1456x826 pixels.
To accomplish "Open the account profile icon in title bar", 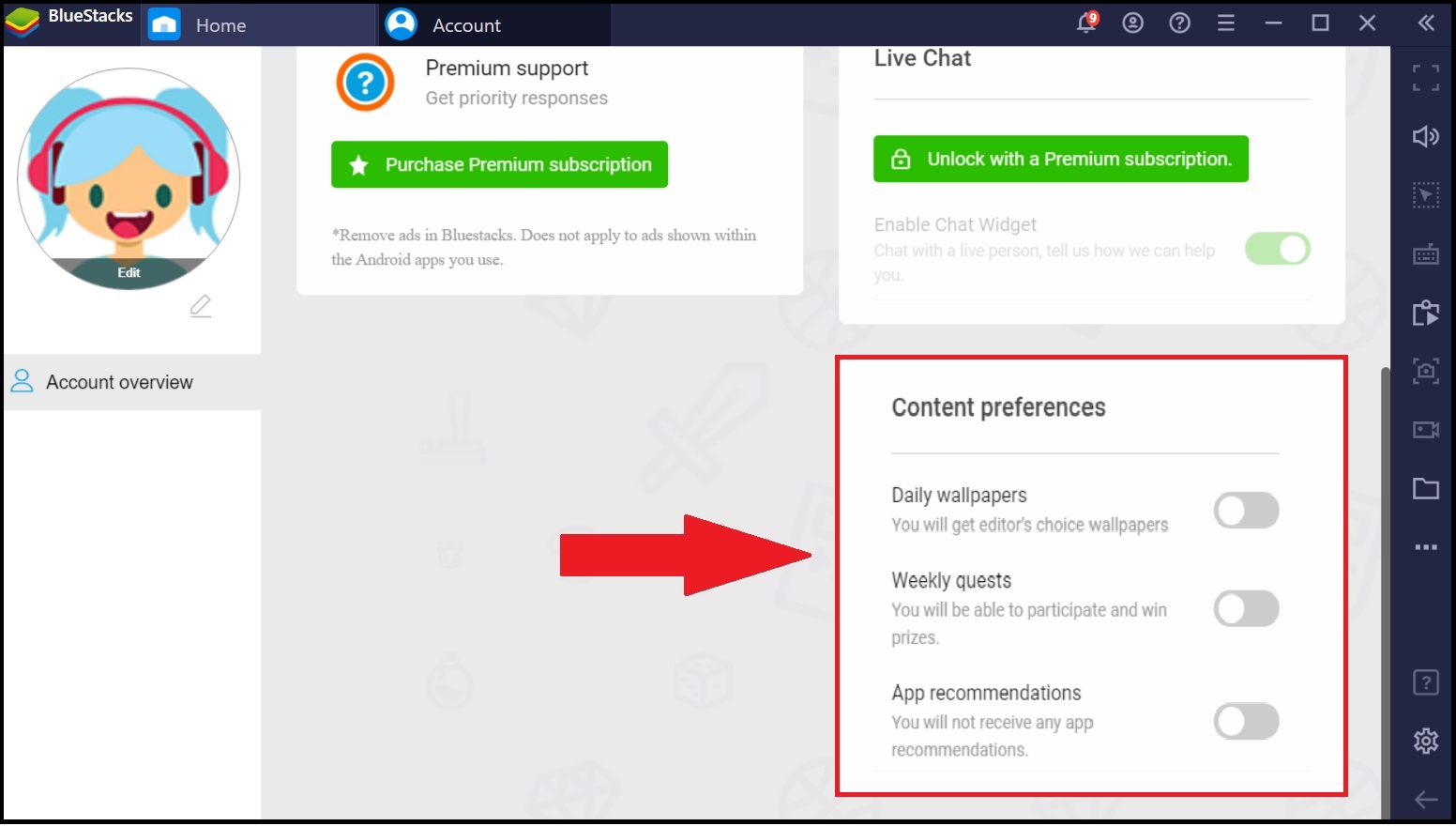I will coord(1133,23).
